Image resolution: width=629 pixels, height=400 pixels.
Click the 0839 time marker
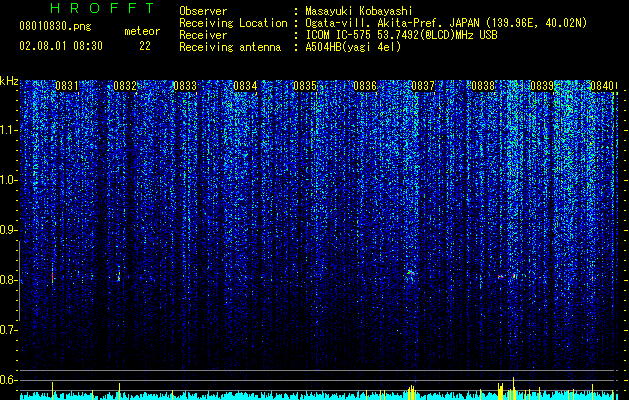click(x=542, y=86)
